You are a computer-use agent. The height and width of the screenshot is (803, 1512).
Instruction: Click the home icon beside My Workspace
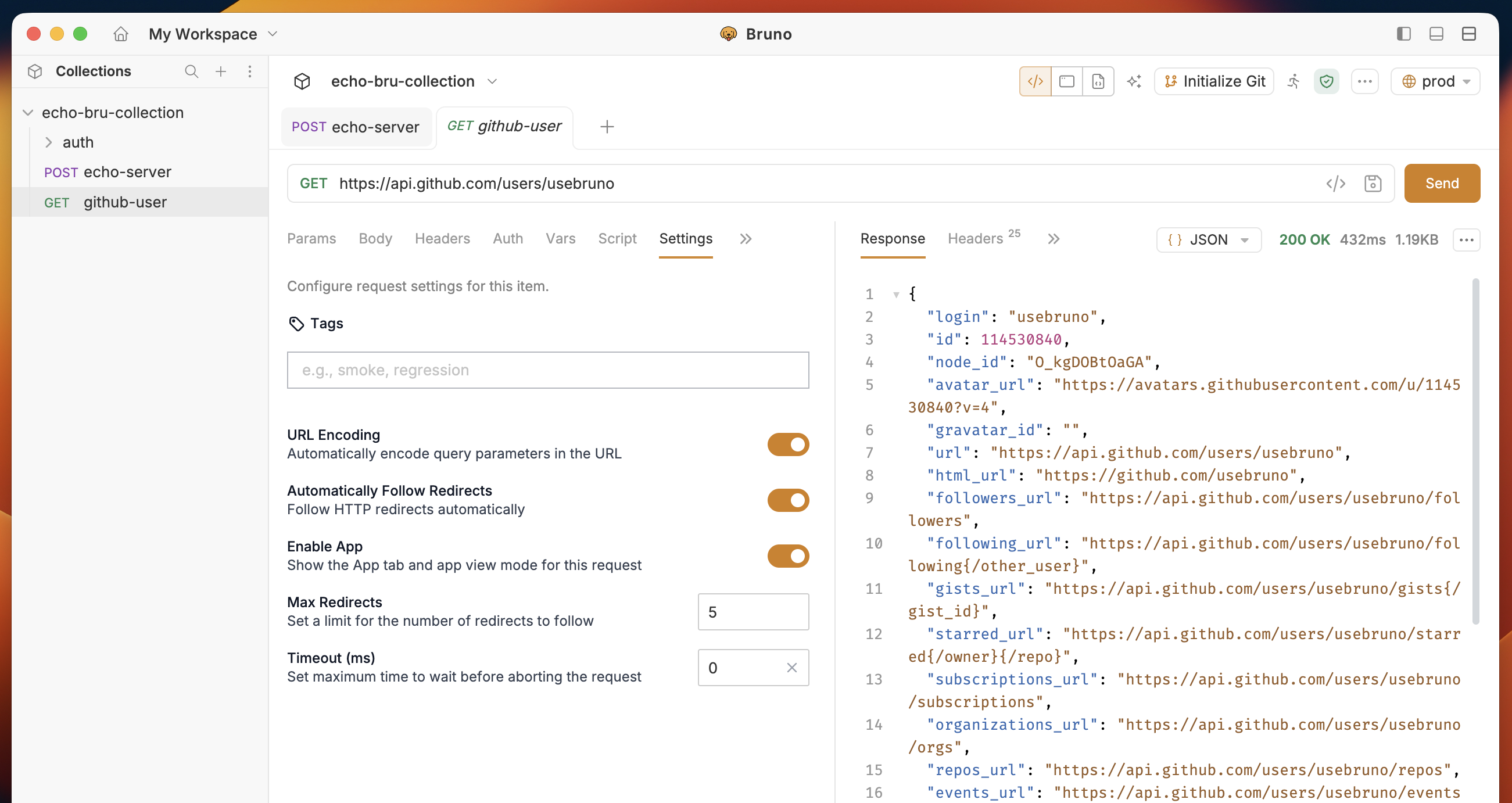point(120,34)
